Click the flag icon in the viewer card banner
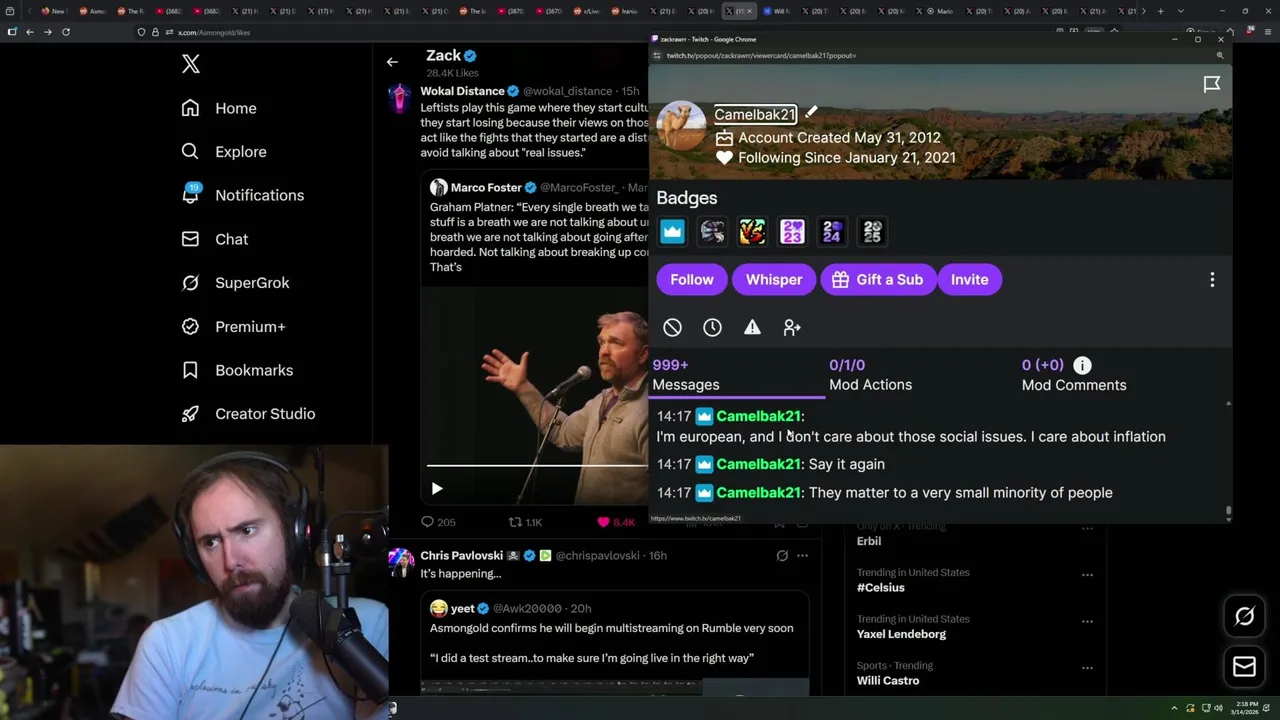Screen dimensions: 1280x720 point(1211,84)
